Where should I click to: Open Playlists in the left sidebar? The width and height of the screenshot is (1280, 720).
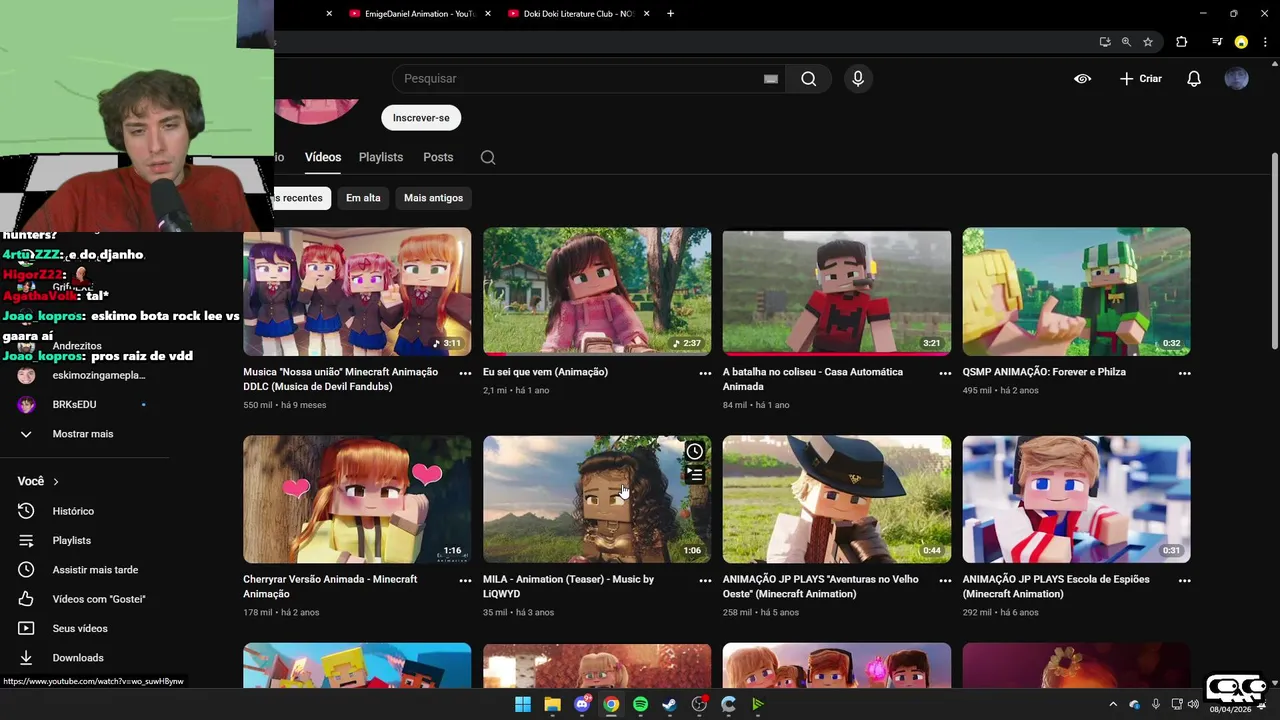tap(71, 541)
